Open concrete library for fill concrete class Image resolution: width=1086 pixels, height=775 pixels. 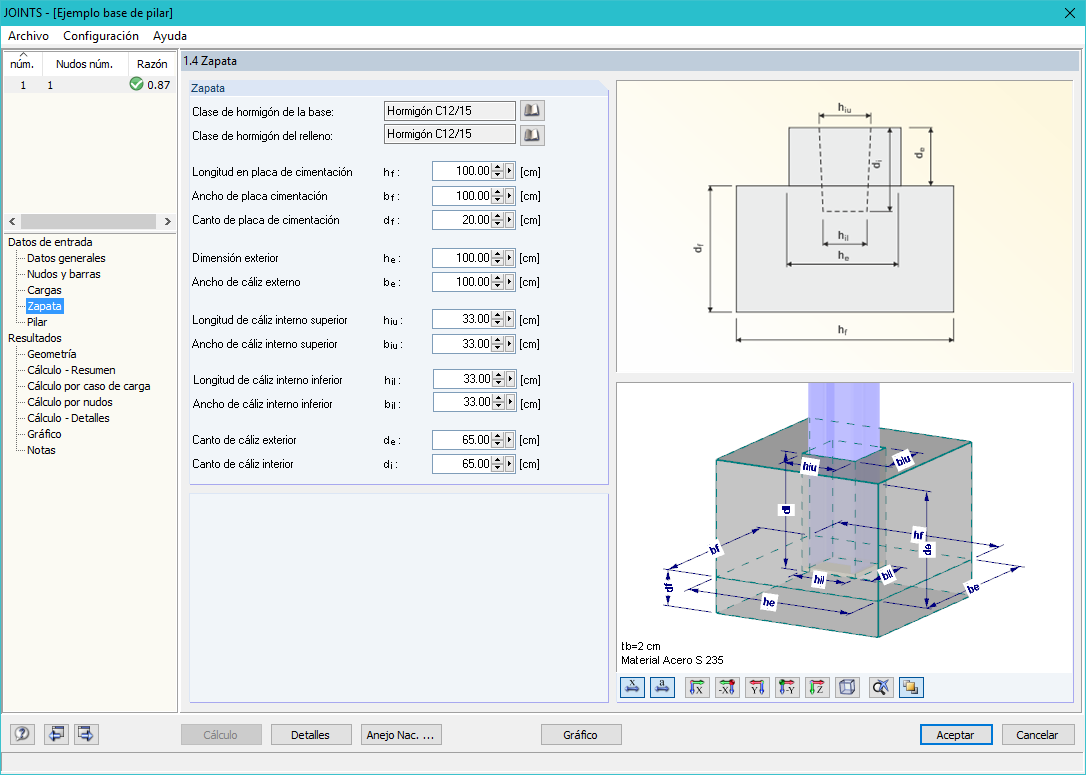532,135
